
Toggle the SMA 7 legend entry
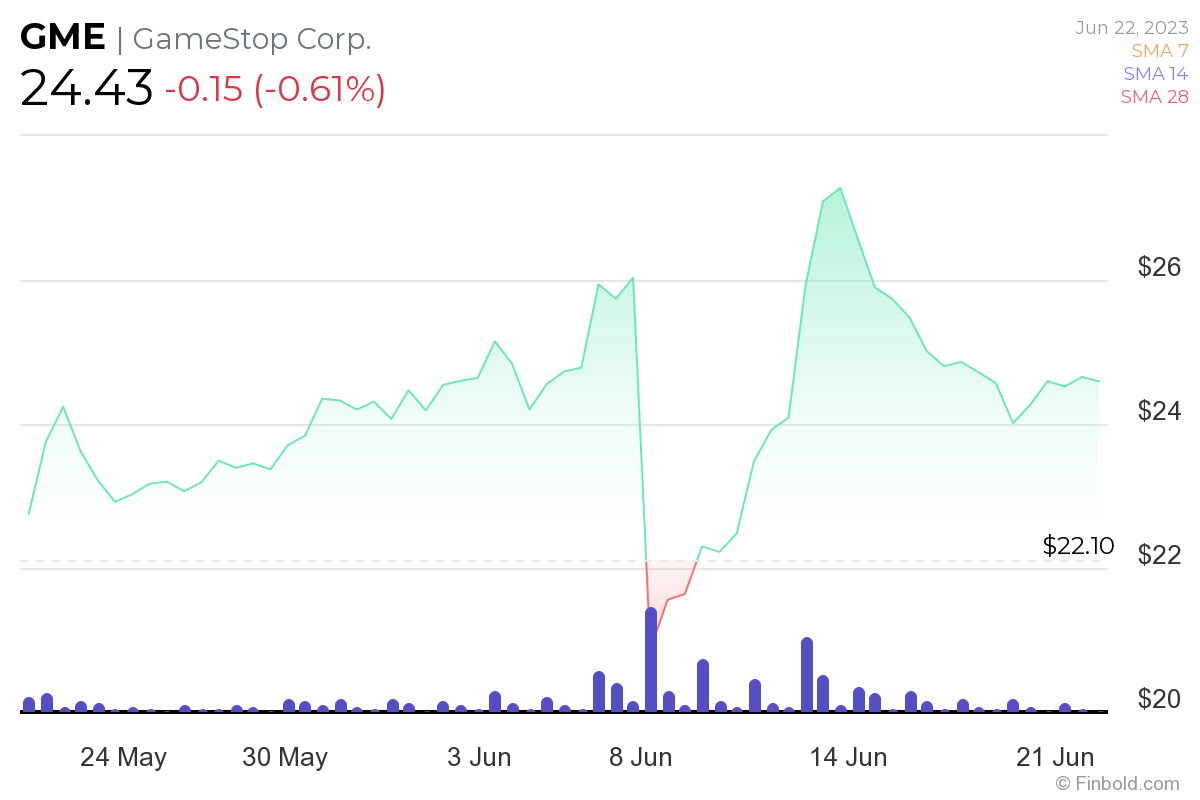[x=1160, y=50]
